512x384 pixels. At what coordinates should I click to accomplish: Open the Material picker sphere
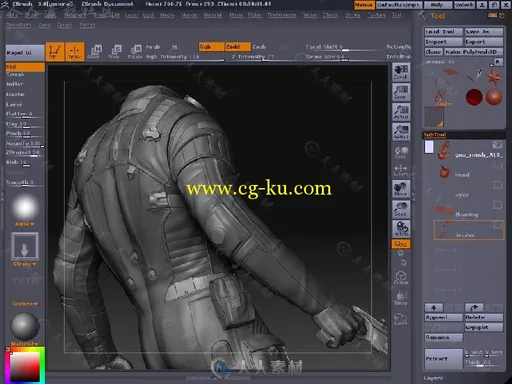(x=25, y=326)
